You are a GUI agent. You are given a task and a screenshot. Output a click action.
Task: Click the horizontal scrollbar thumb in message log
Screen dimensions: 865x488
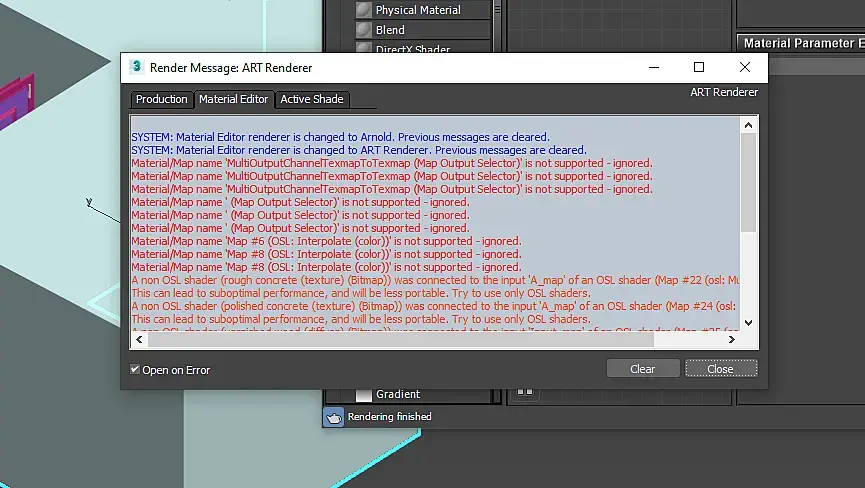(401, 340)
